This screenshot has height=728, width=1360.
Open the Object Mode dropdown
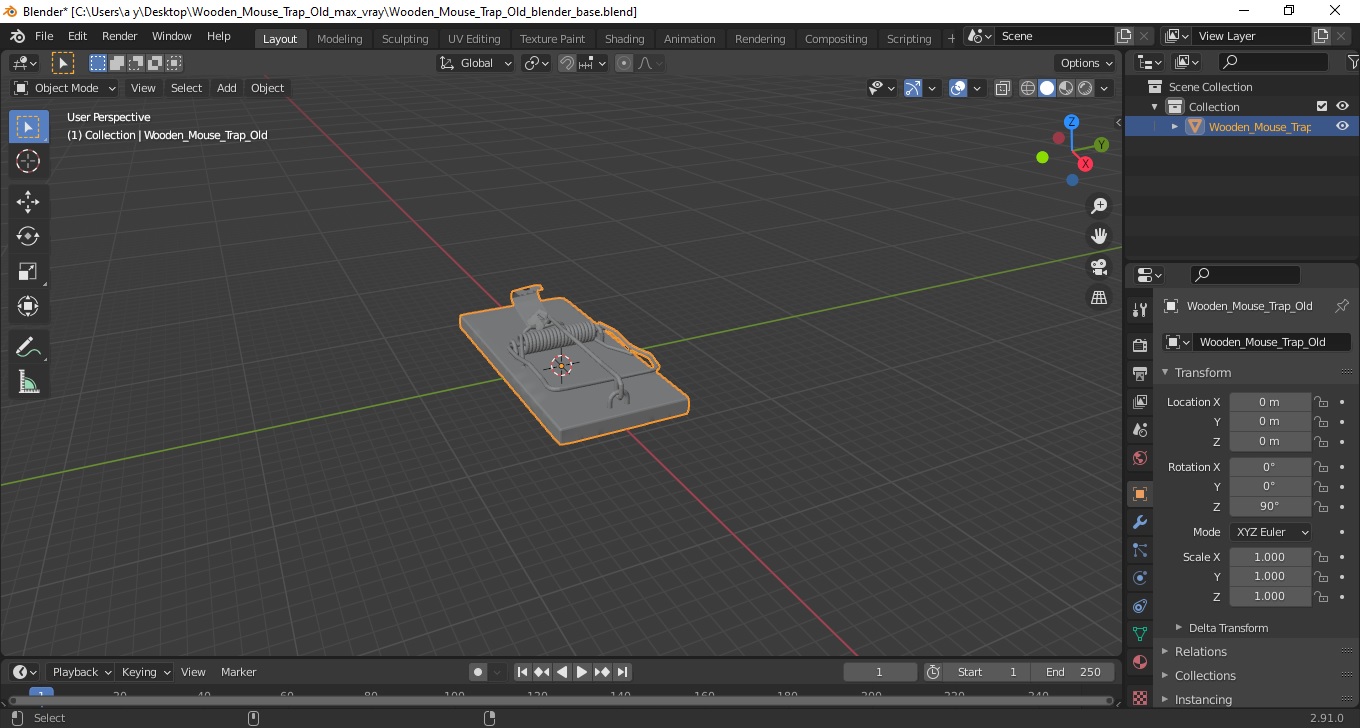[65, 88]
